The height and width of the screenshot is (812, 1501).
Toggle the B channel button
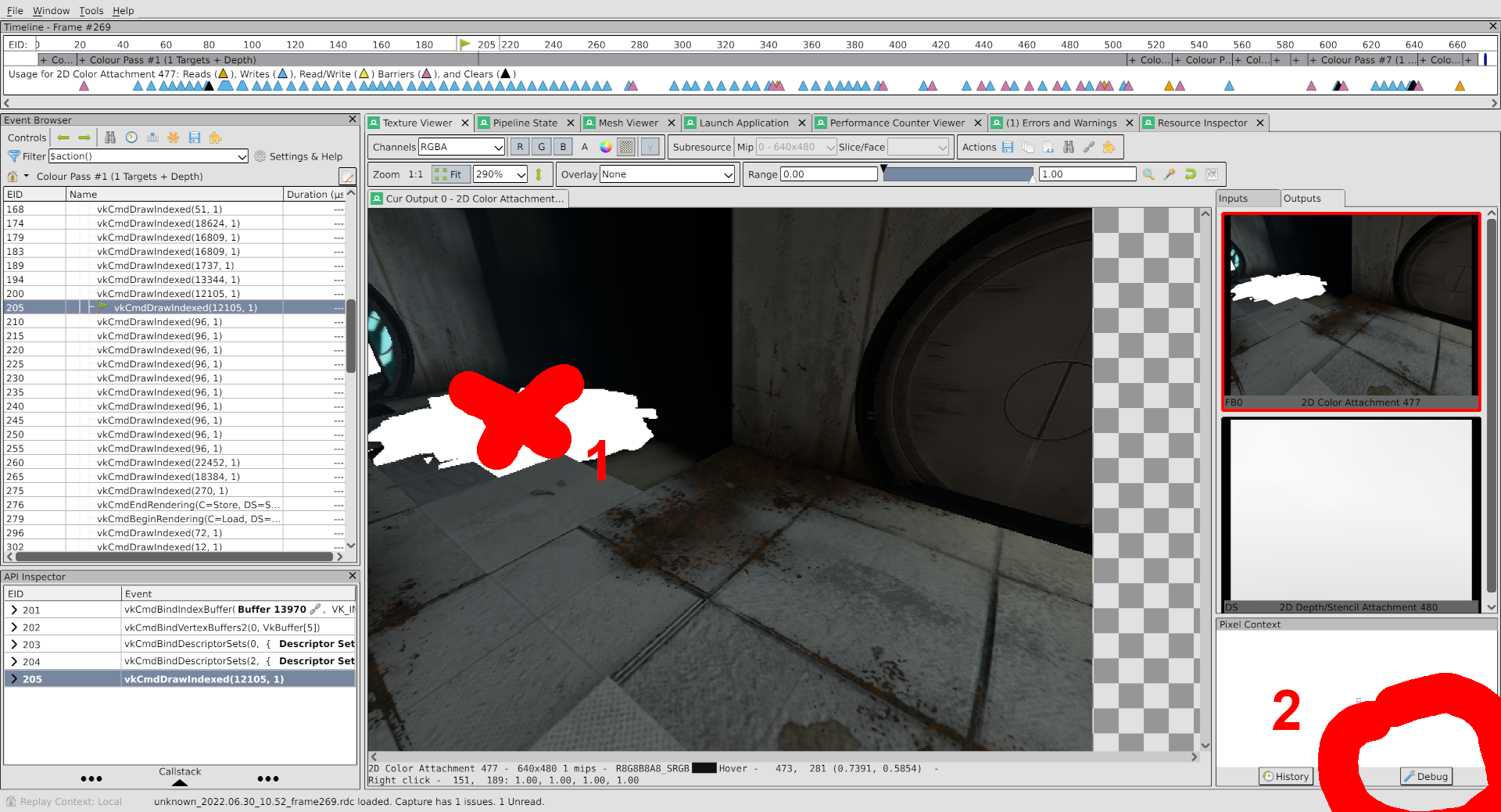(x=563, y=147)
